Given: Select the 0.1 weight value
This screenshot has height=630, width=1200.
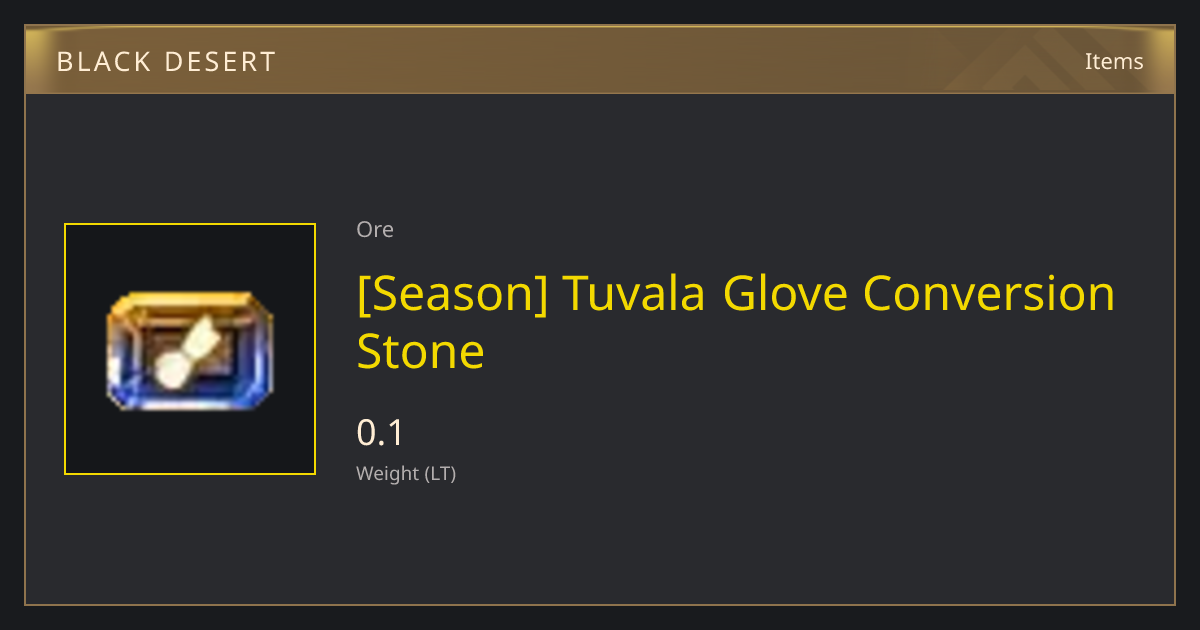Looking at the screenshot, I should [x=380, y=433].
